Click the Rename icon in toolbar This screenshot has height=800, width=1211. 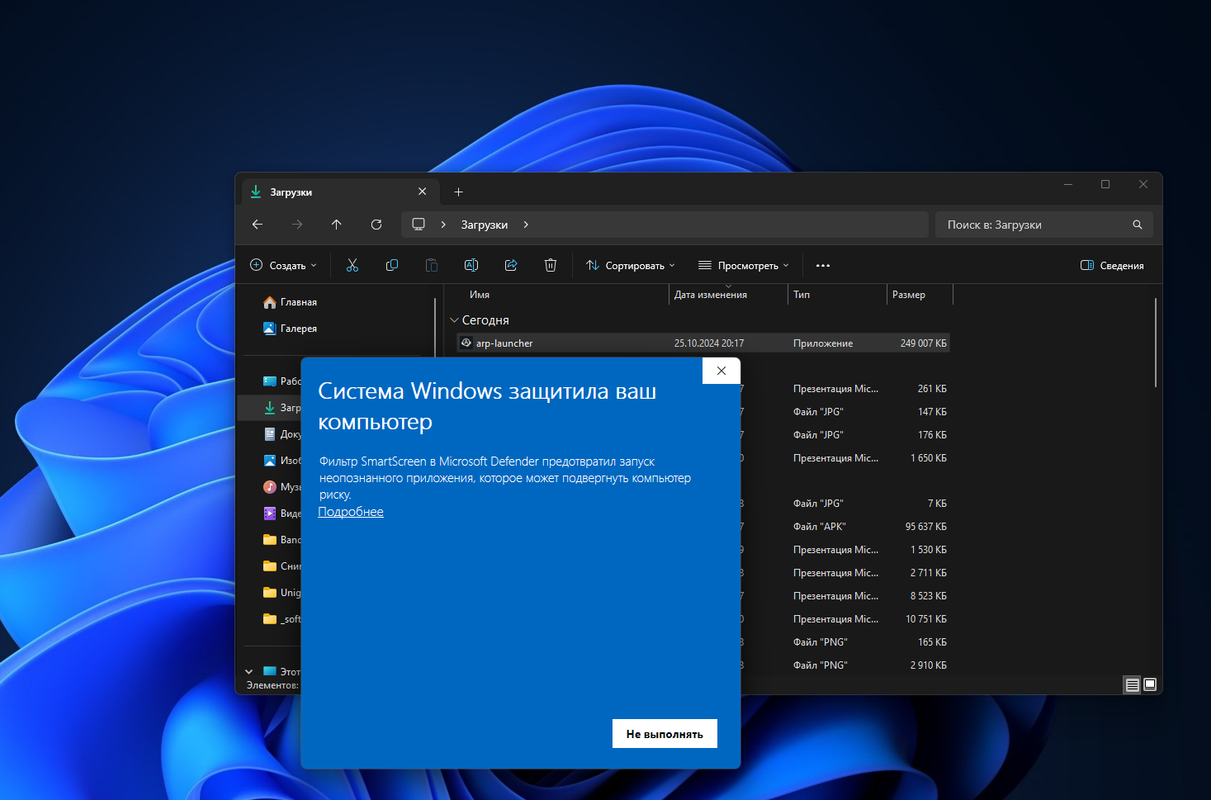[471, 265]
